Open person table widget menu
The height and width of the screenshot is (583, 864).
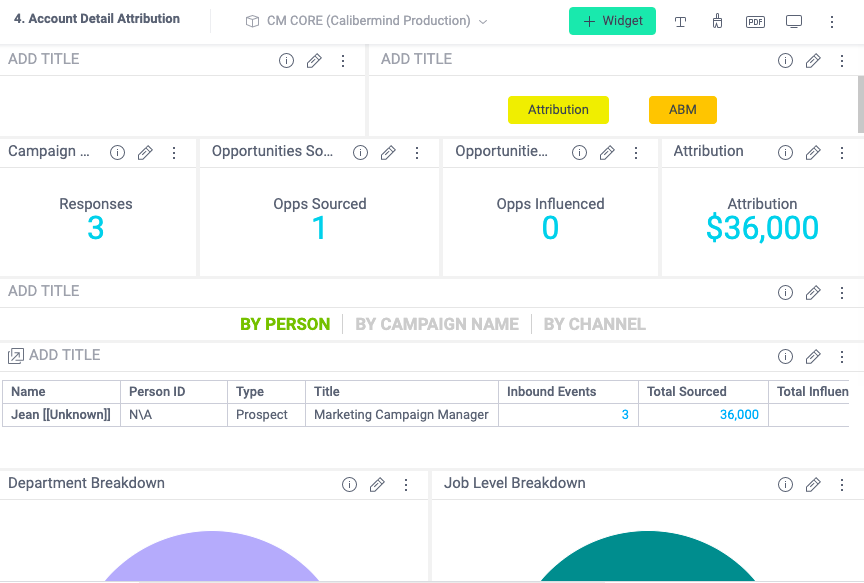841,357
